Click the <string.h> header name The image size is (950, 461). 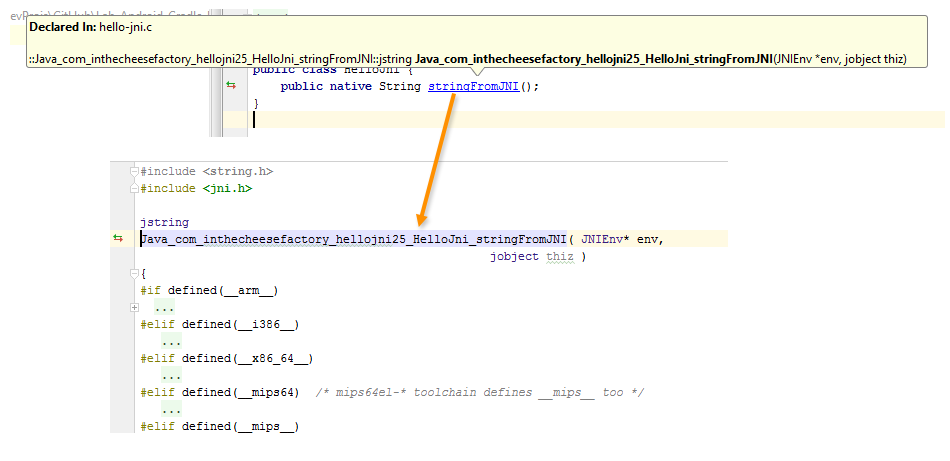click(237, 171)
